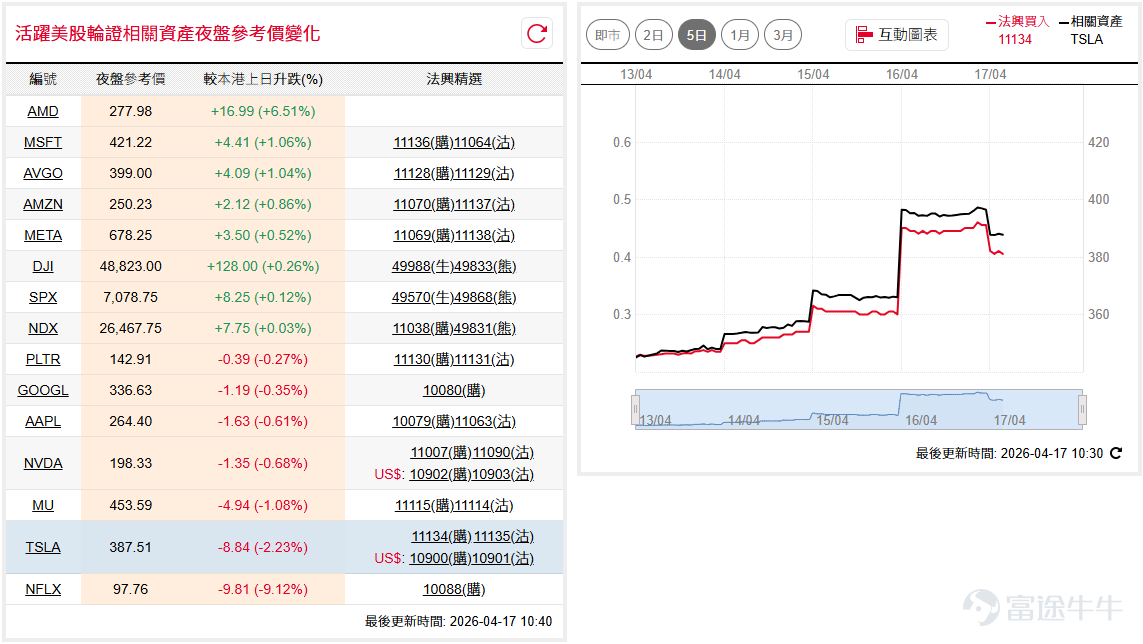The height and width of the screenshot is (644, 1143).
Task: Open MSFT call warrant 11136(購)
Action: 423,142
